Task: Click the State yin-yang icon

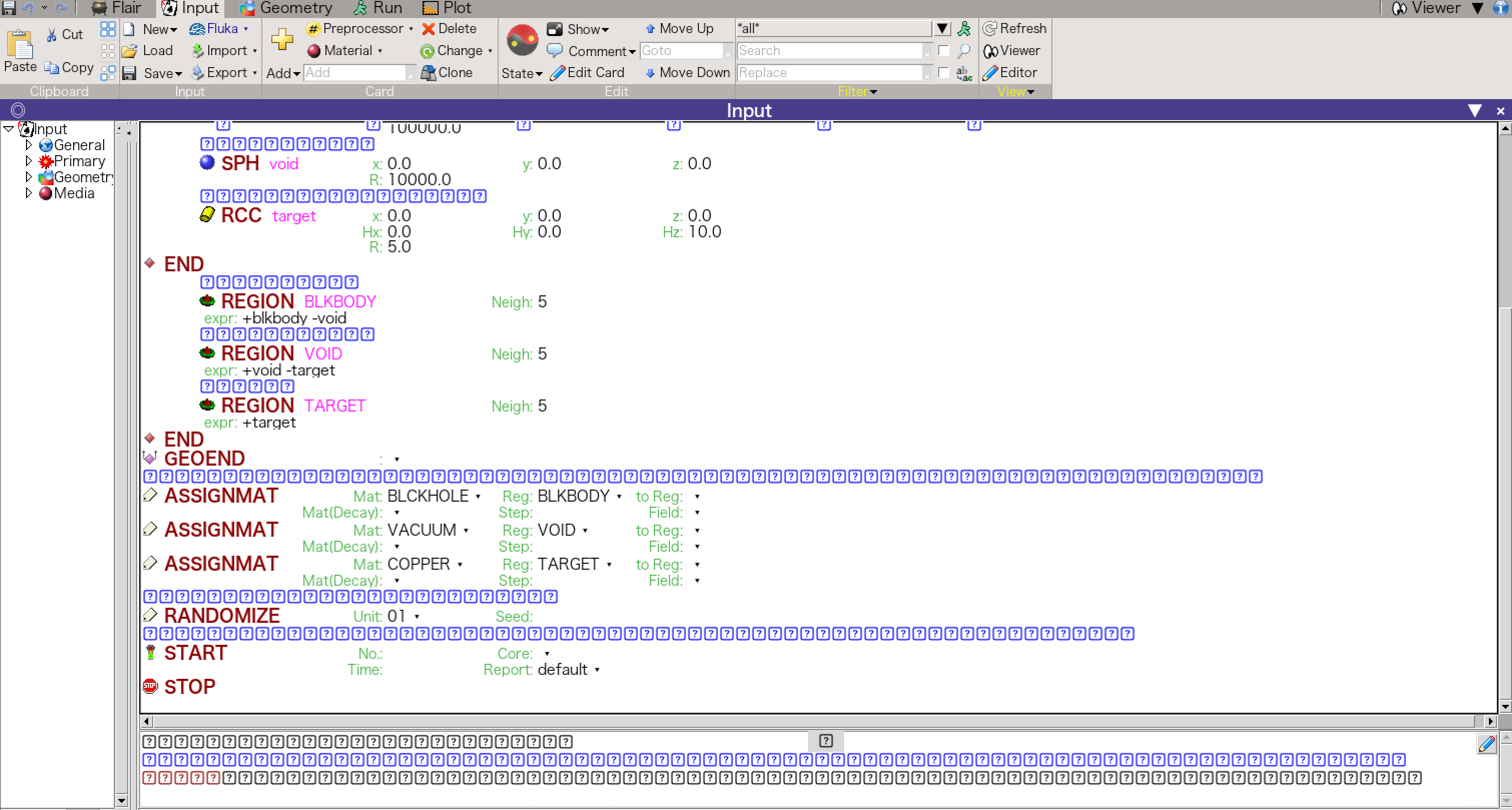Action: pyautogui.click(x=522, y=40)
